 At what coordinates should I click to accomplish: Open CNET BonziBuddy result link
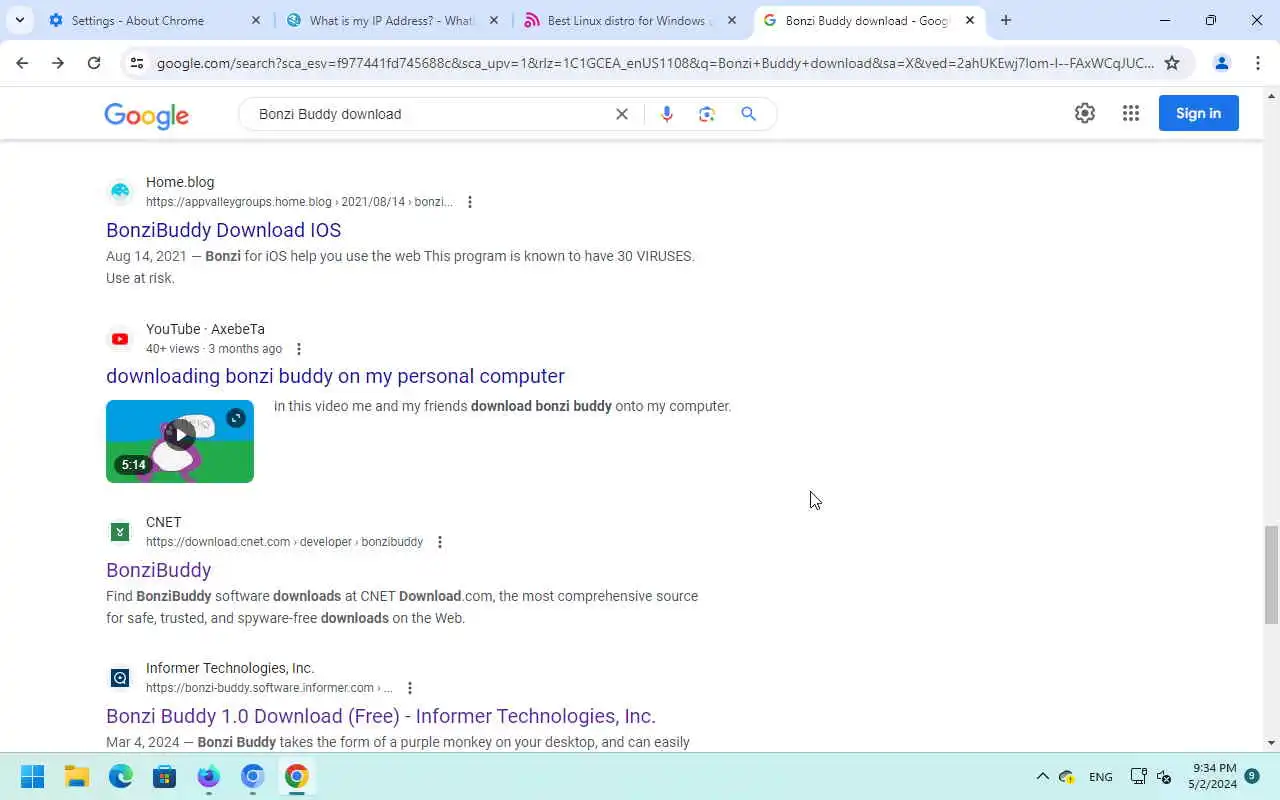tap(158, 570)
